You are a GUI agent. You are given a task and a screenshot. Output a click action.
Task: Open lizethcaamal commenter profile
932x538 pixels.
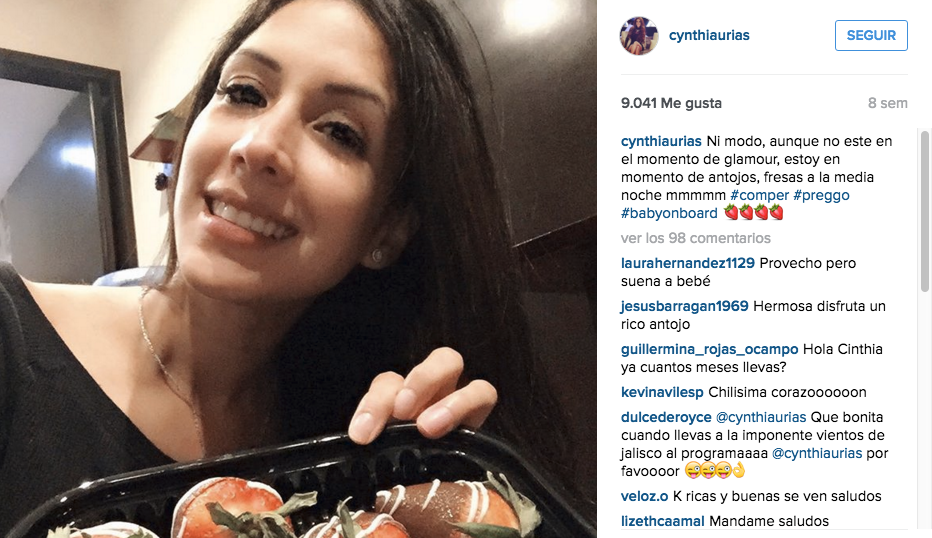pyautogui.click(x=662, y=521)
